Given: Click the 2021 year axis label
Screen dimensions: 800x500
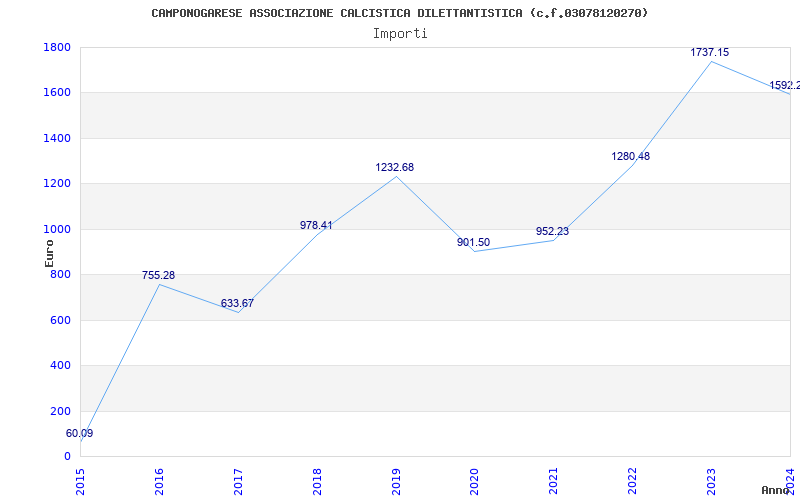Looking at the screenshot, I should (x=553, y=482).
